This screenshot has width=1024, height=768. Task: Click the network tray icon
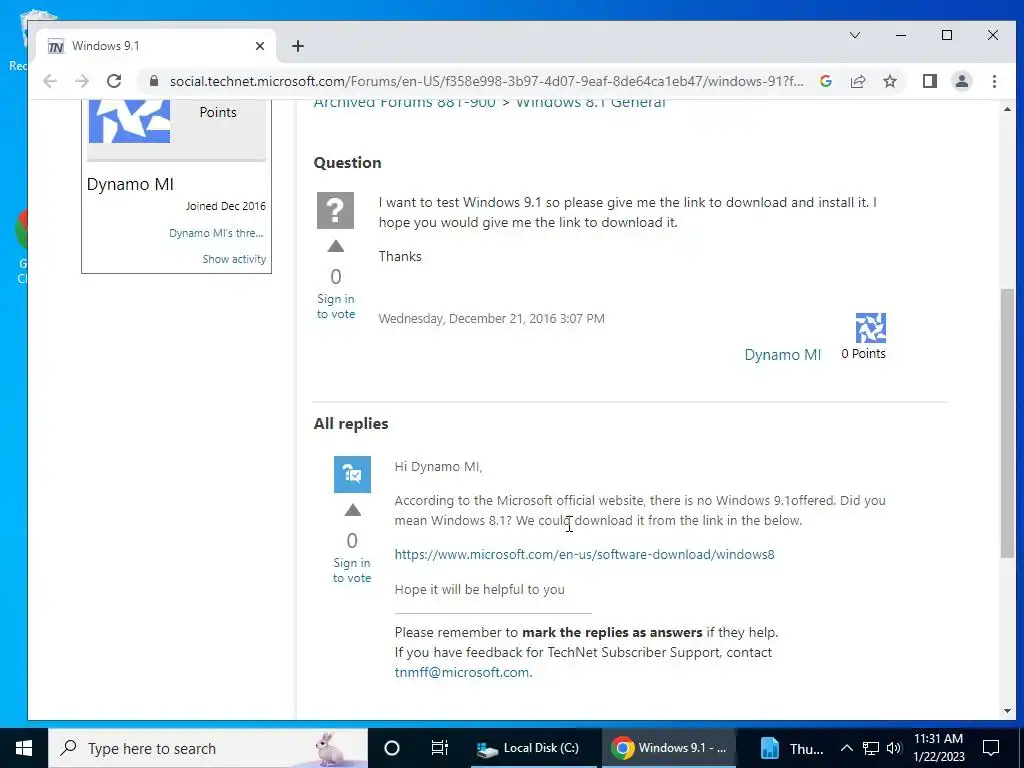click(x=871, y=748)
